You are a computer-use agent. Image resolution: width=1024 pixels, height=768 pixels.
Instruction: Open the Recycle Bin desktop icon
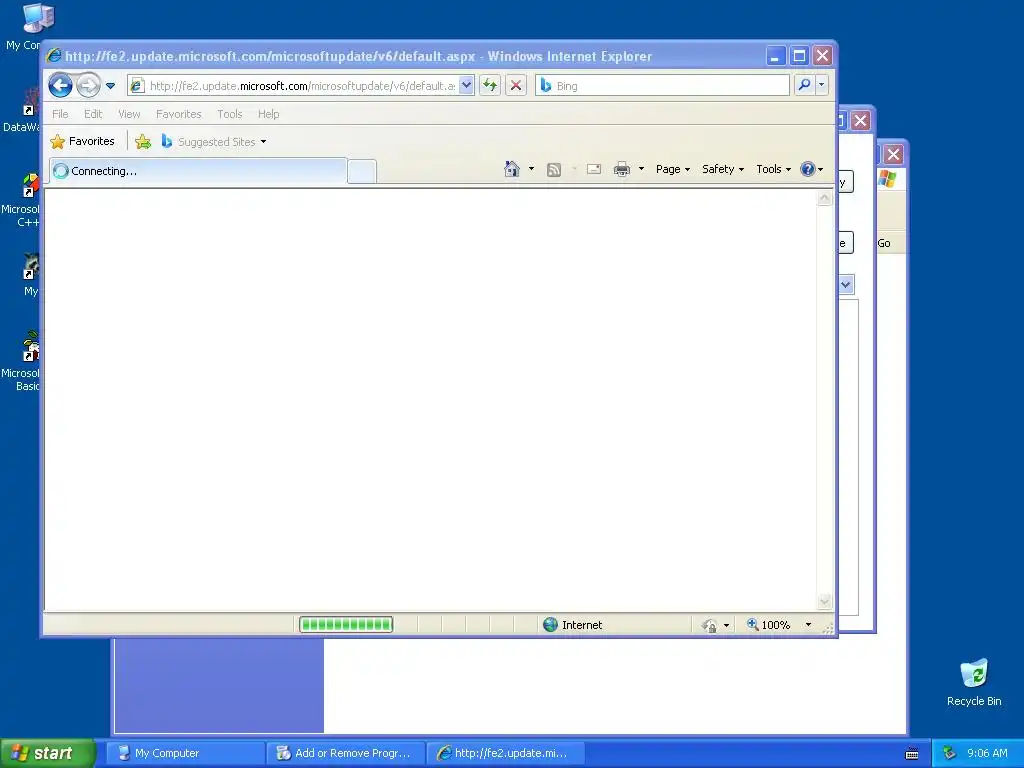tap(974, 682)
